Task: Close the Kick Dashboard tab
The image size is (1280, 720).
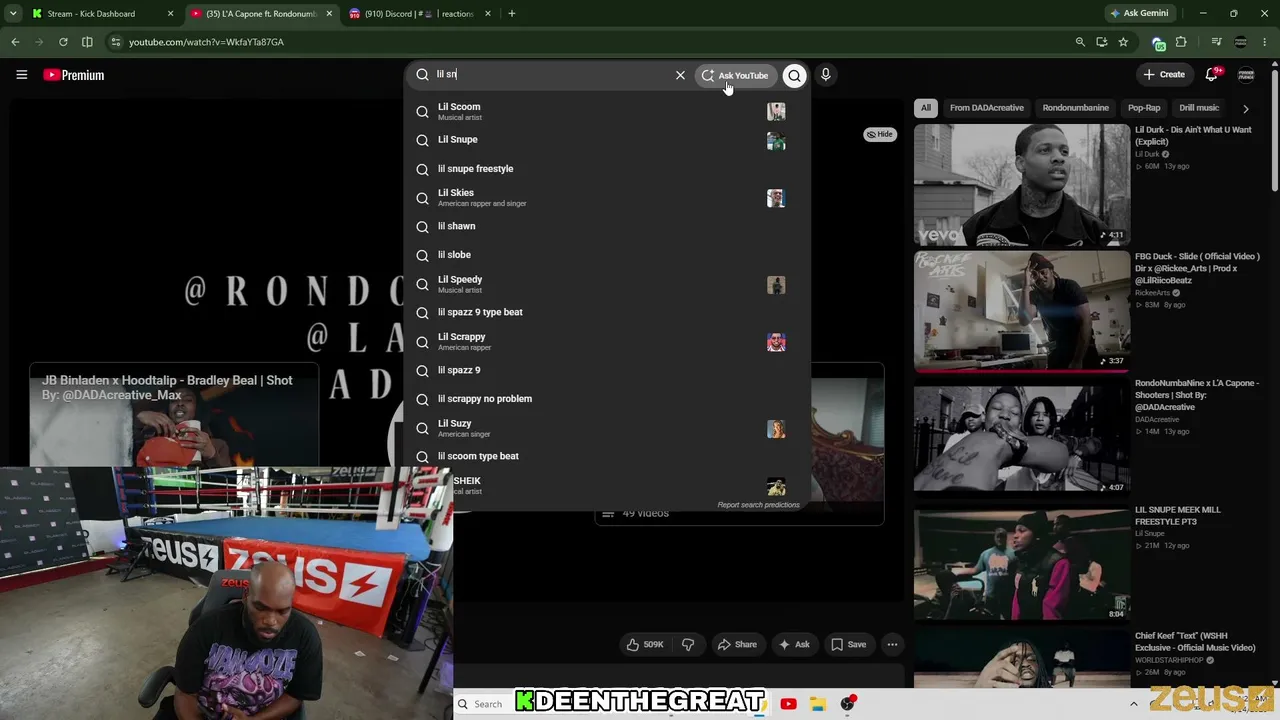Action: (170, 14)
